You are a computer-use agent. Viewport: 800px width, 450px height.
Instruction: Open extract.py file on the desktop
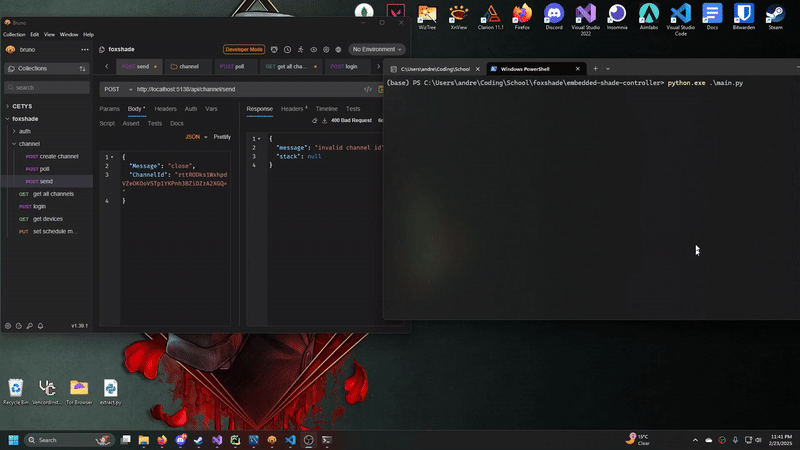click(x=110, y=392)
